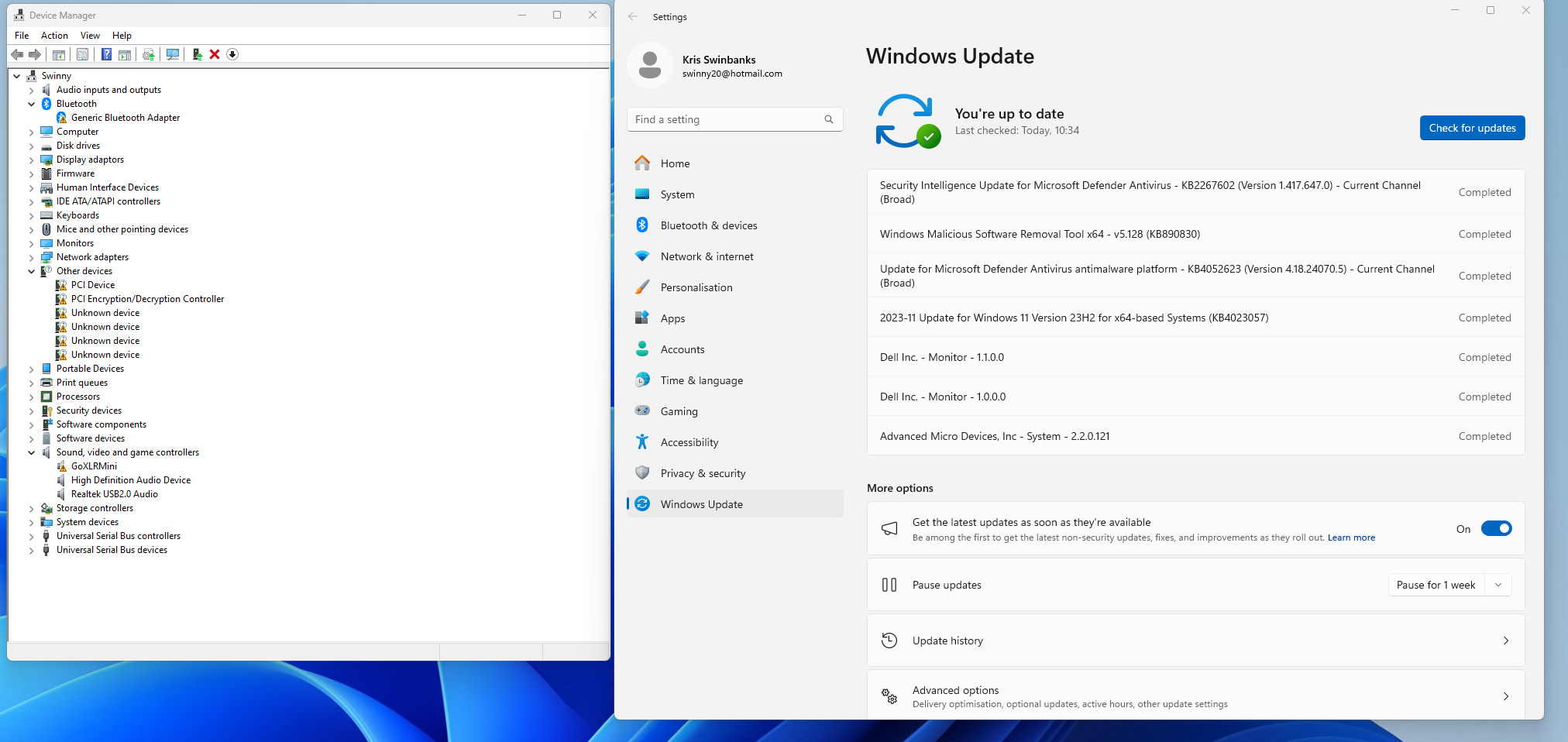Select High Definition Audio Device
This screenshot has width=1568, height=742.
(x=131, y=480)
